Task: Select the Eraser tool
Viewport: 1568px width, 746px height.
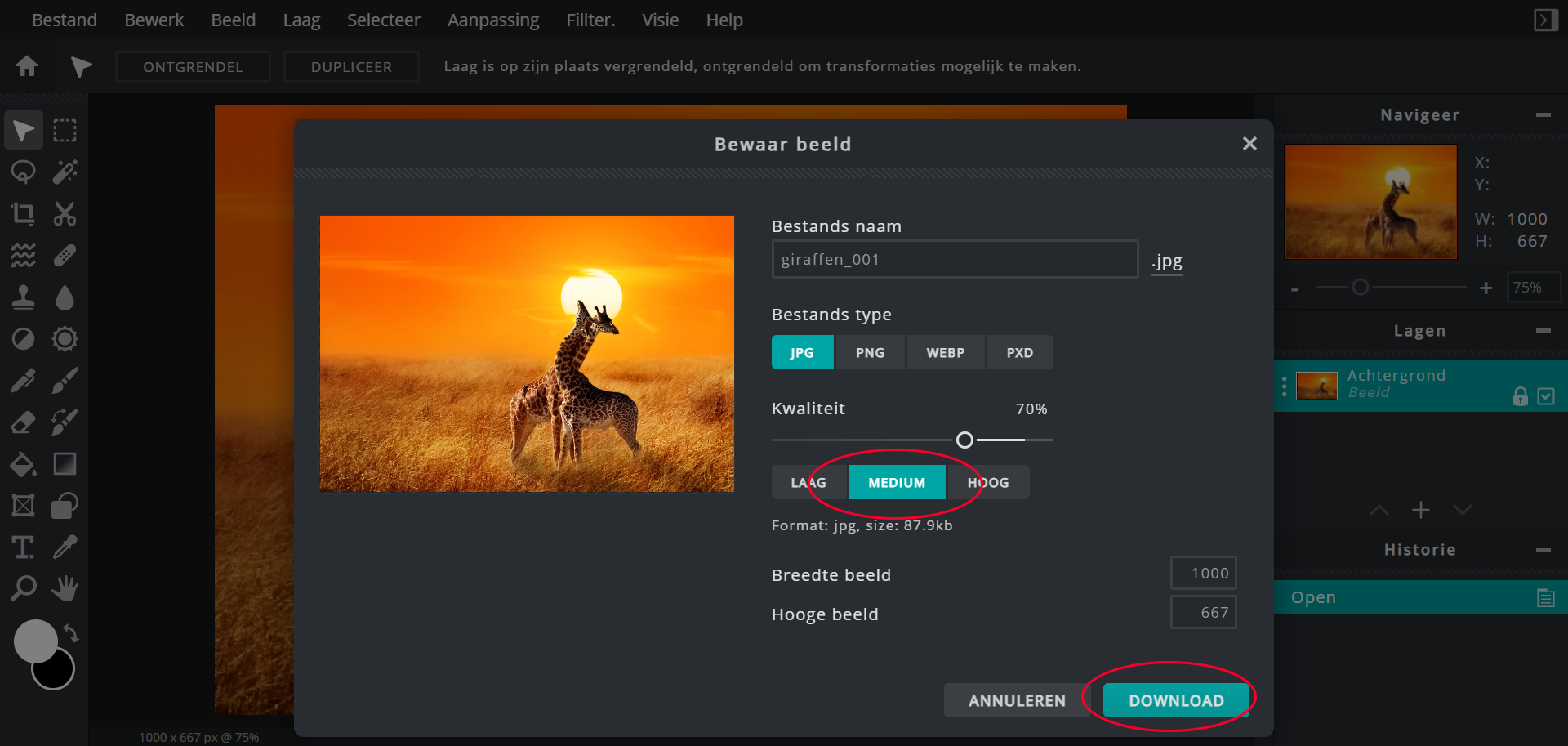Action: click(x=23, y=422)
